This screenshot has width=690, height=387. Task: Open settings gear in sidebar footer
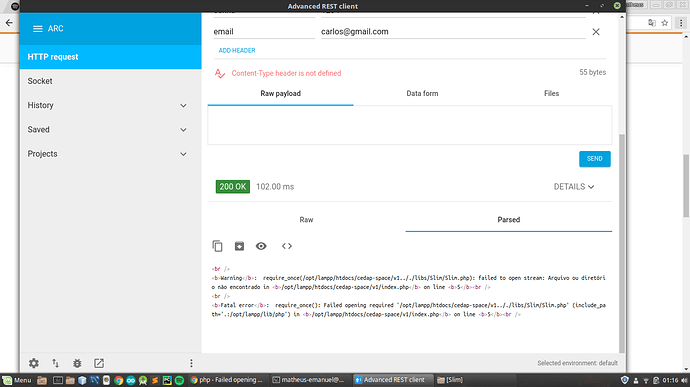point(34,363)
